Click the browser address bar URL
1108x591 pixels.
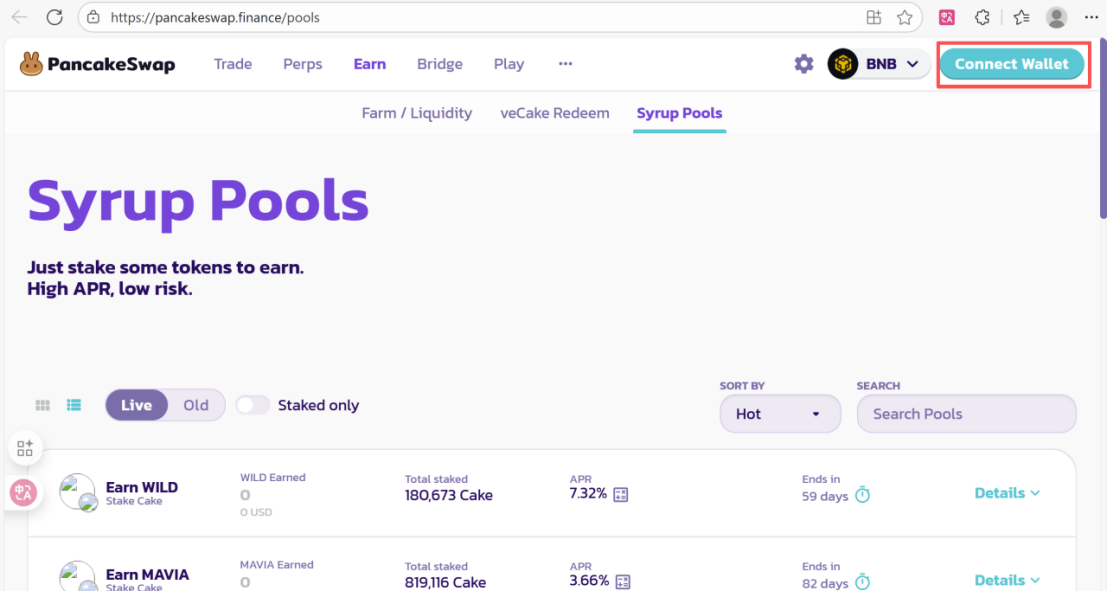(x=215, y=17)
